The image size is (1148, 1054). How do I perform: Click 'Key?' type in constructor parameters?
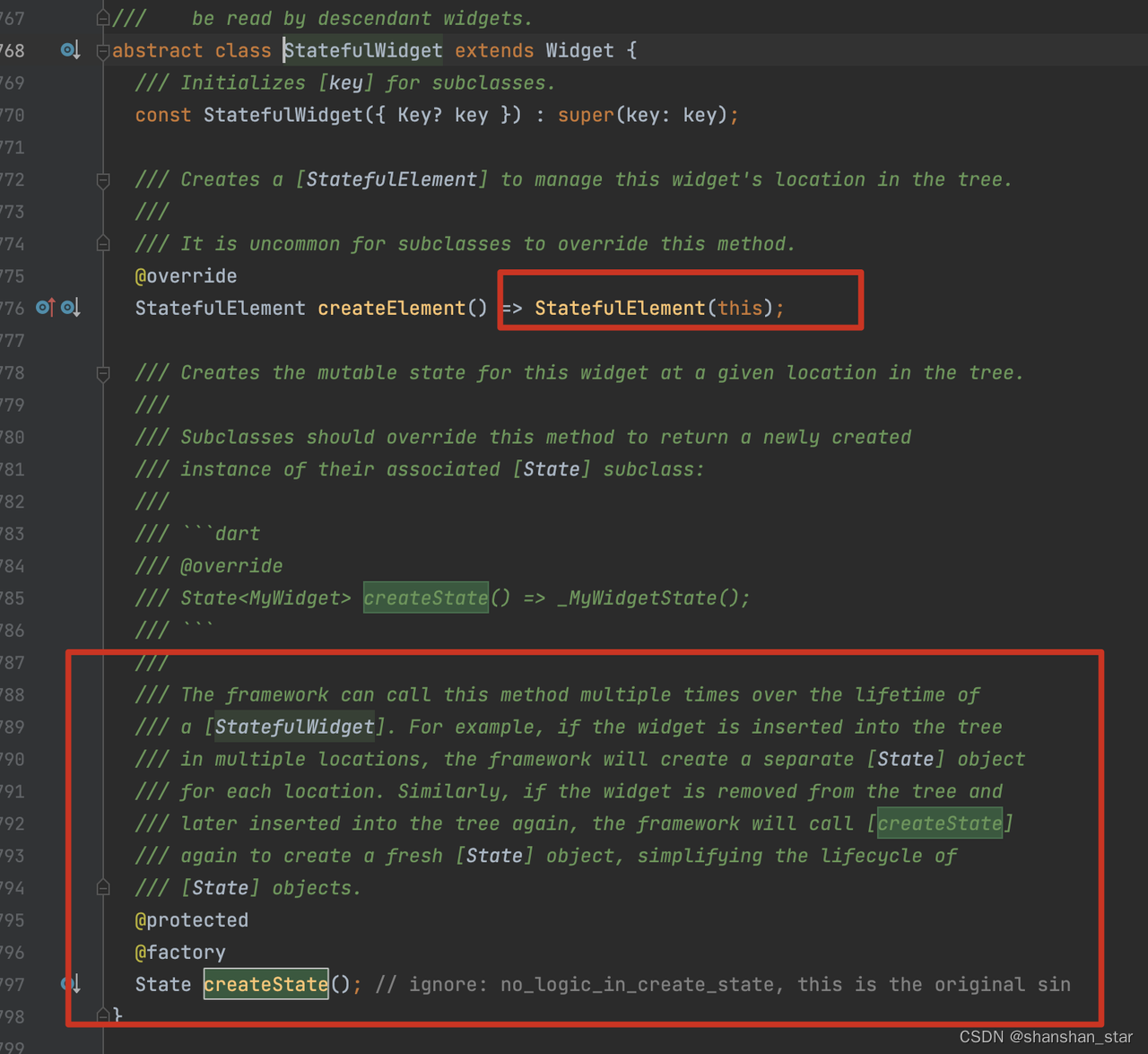(420, 115)
